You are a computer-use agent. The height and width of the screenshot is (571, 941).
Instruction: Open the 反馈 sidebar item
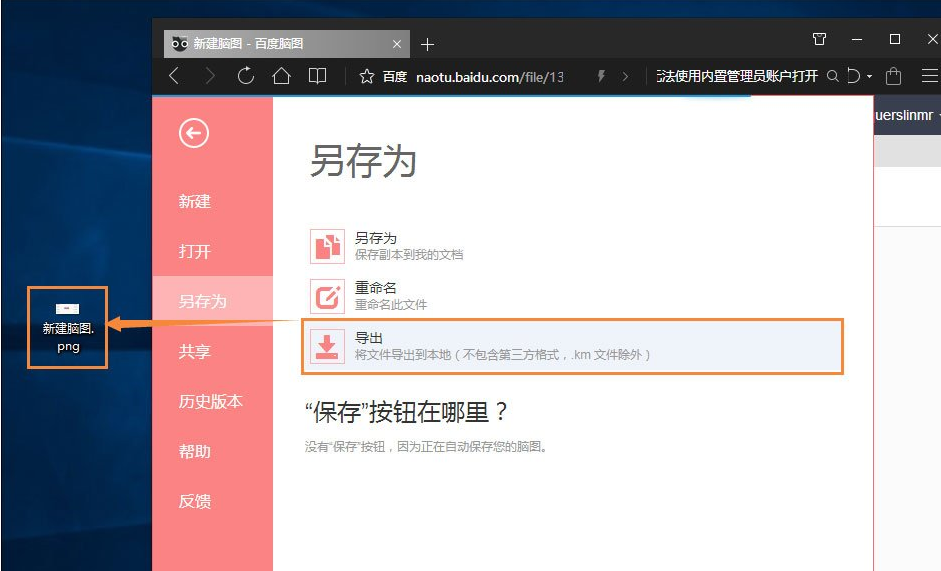194,501
